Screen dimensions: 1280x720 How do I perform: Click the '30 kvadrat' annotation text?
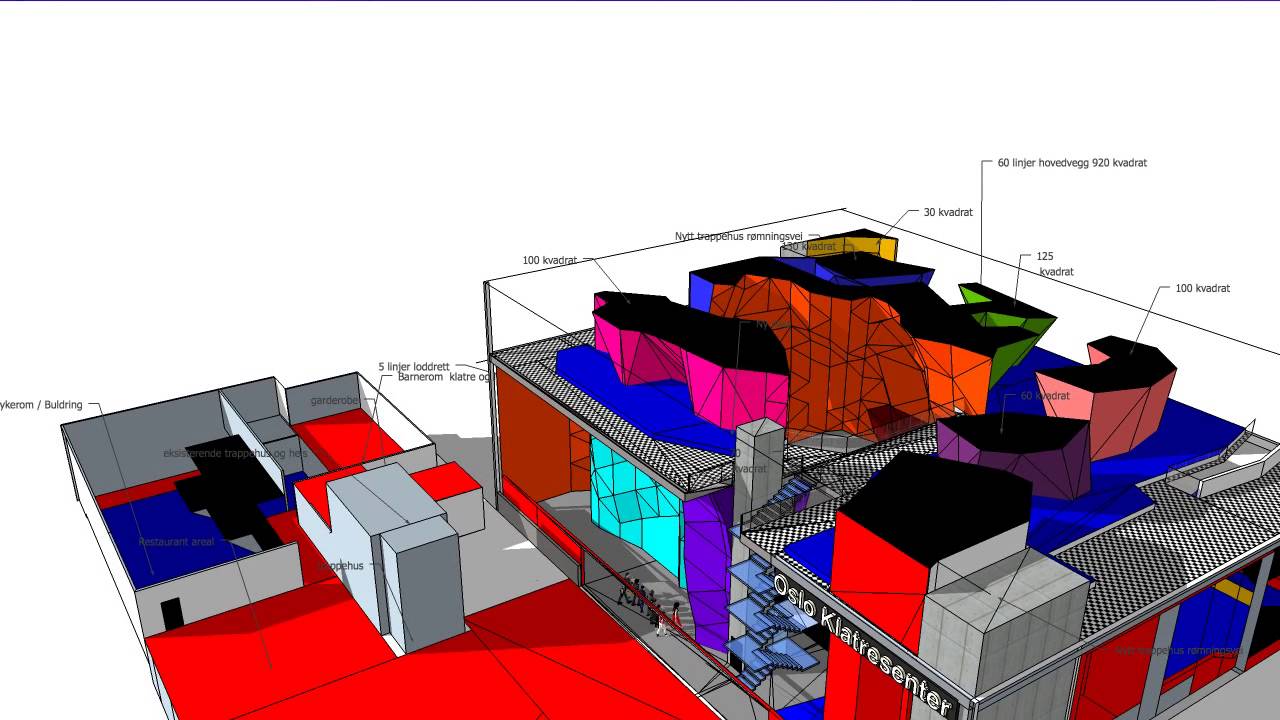coord(948,212)
